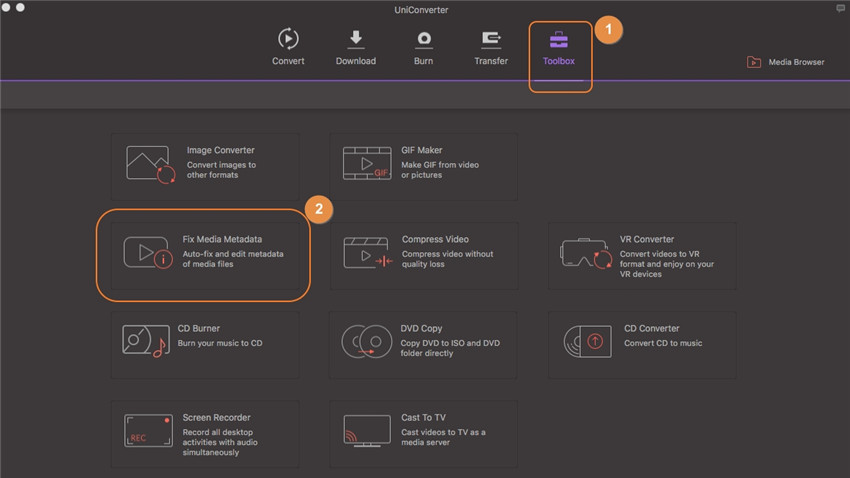Click the UniConverter window title

tap(421, 10)
